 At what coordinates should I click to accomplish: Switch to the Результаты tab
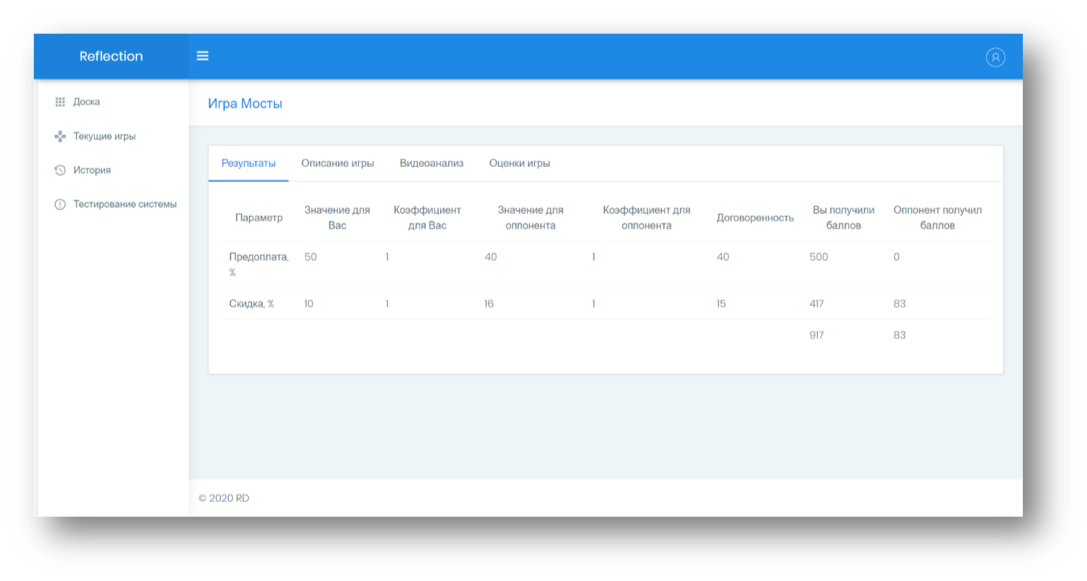point(248,164)
